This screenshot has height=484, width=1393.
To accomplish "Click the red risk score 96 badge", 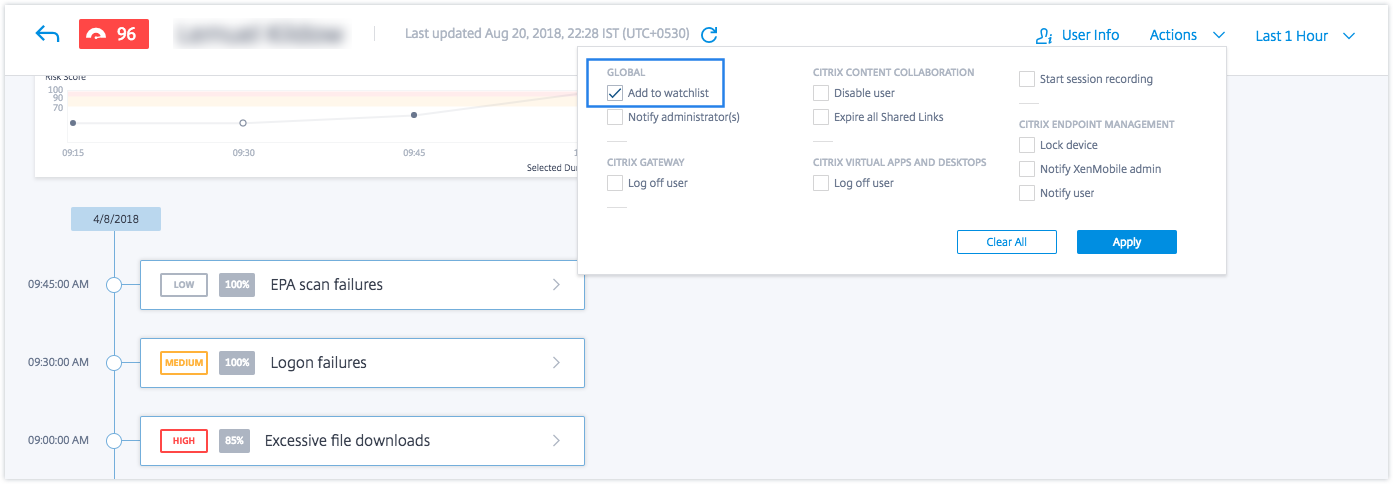I will (x=113, y=34).
